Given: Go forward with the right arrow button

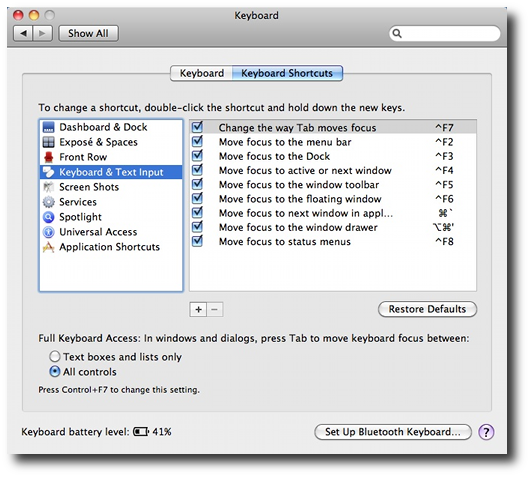Looking at the screenshot, I should coord(43,33).
